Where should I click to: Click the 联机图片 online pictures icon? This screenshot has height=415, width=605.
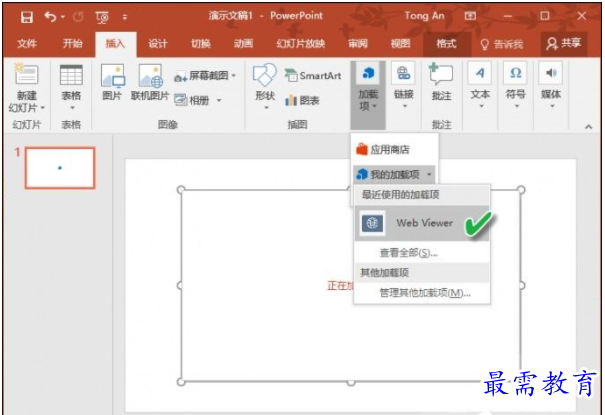click(x=150, y=76)
